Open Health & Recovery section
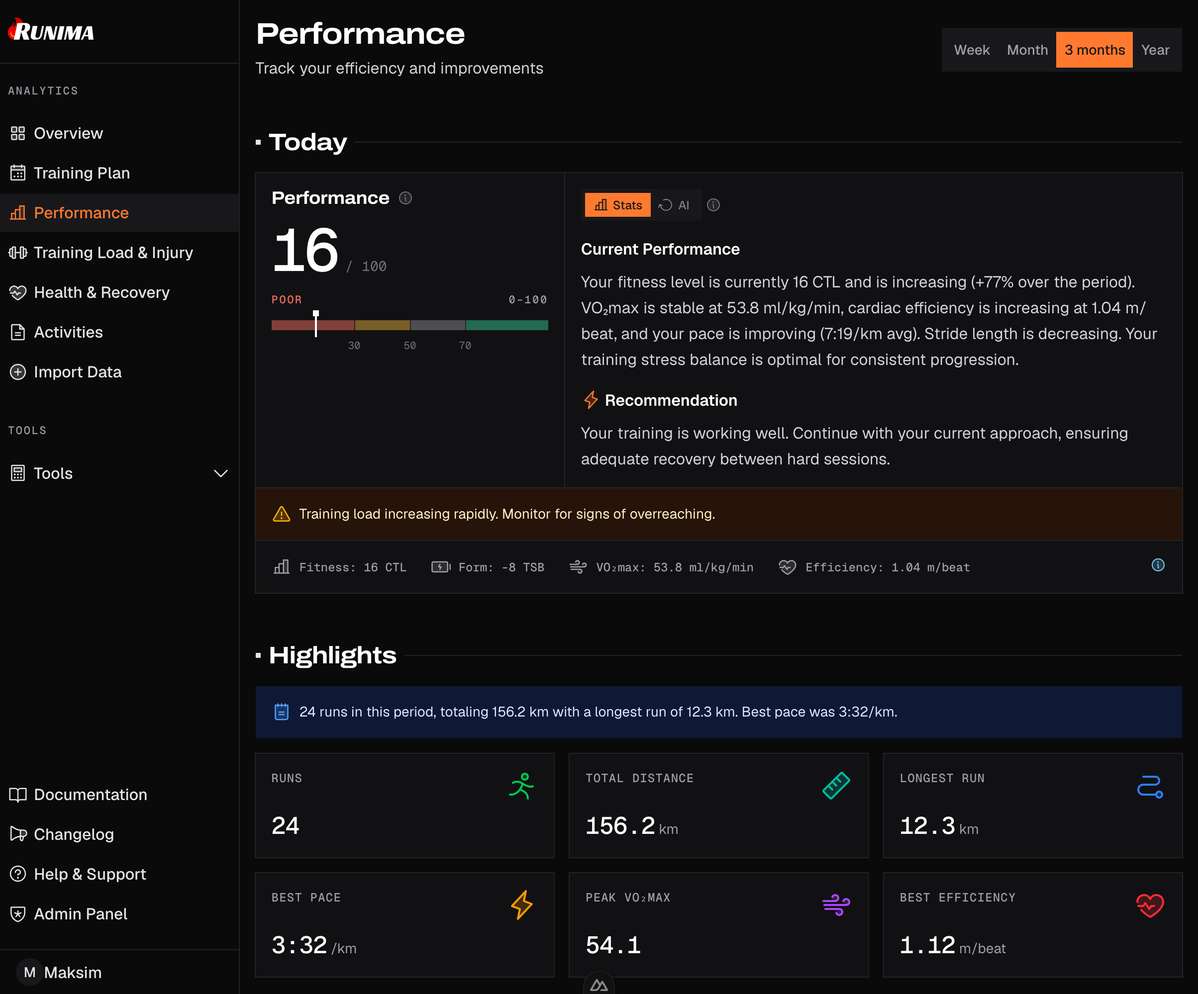 (x=119, y=292)
